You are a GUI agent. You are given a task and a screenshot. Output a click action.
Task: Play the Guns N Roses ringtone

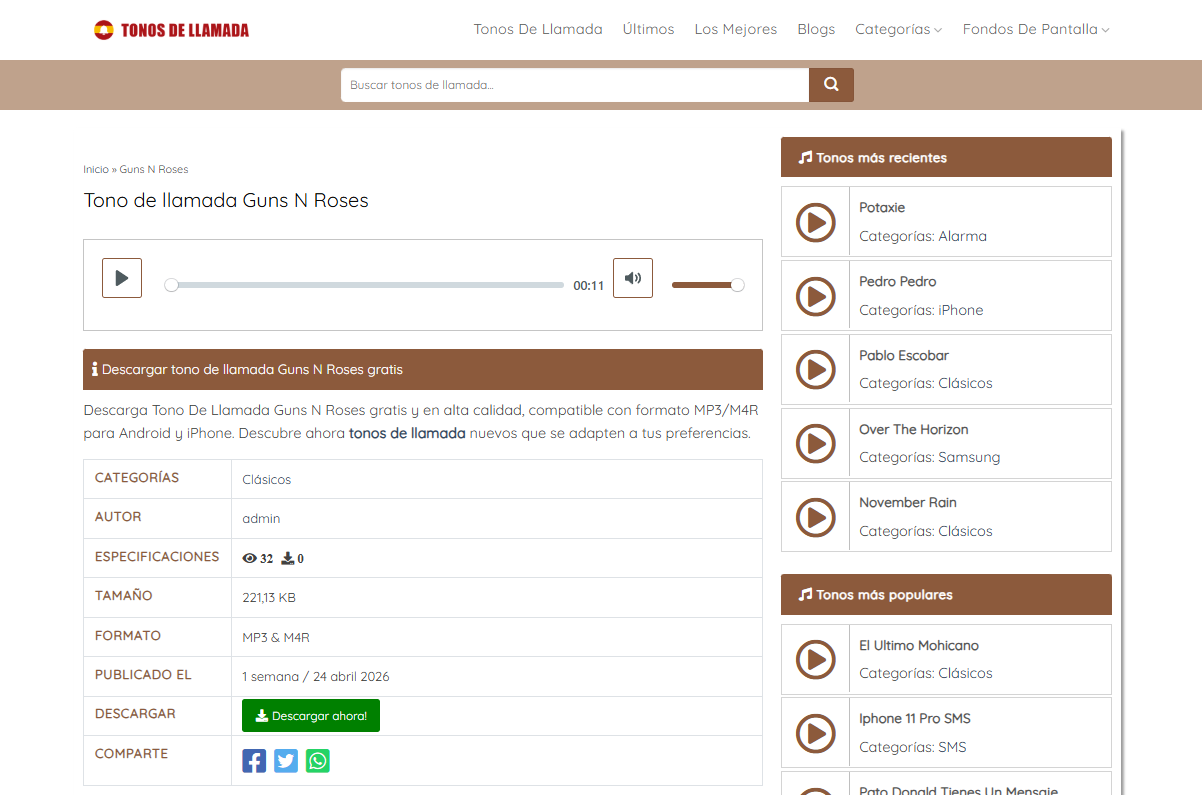point(122,278)
